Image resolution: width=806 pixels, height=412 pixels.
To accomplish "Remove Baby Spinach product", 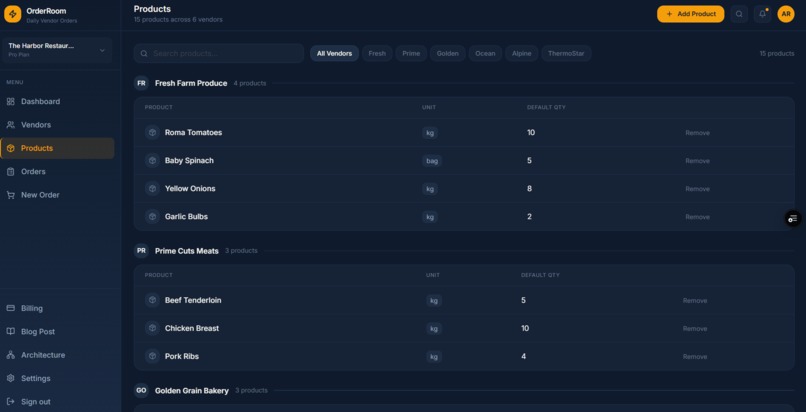I will [697, 161].
